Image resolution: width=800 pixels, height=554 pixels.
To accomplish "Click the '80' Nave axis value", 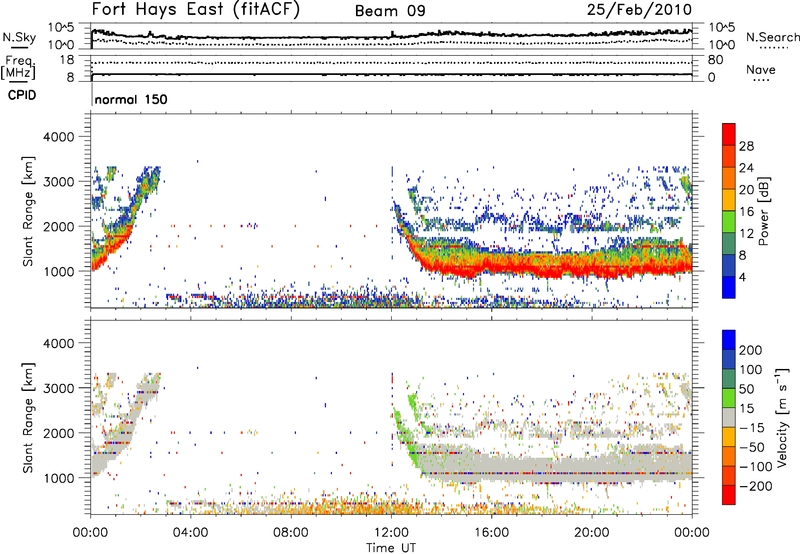I will 715,60.
